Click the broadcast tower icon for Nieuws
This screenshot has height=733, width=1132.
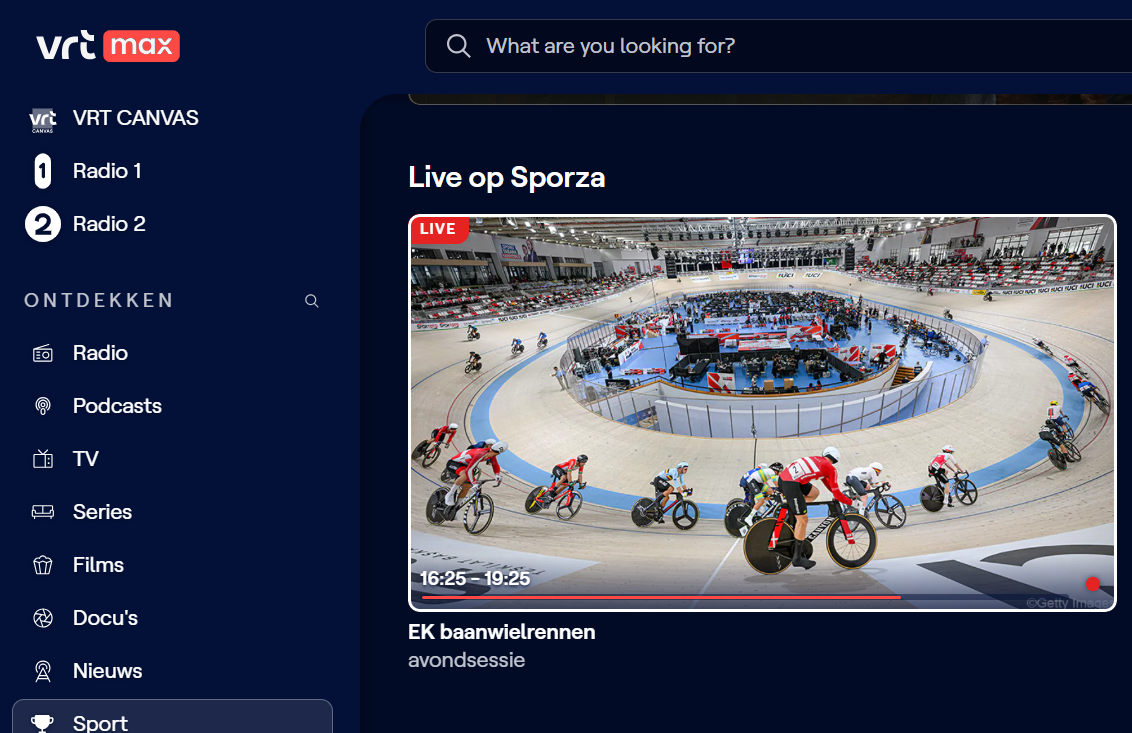click(43, 671)
